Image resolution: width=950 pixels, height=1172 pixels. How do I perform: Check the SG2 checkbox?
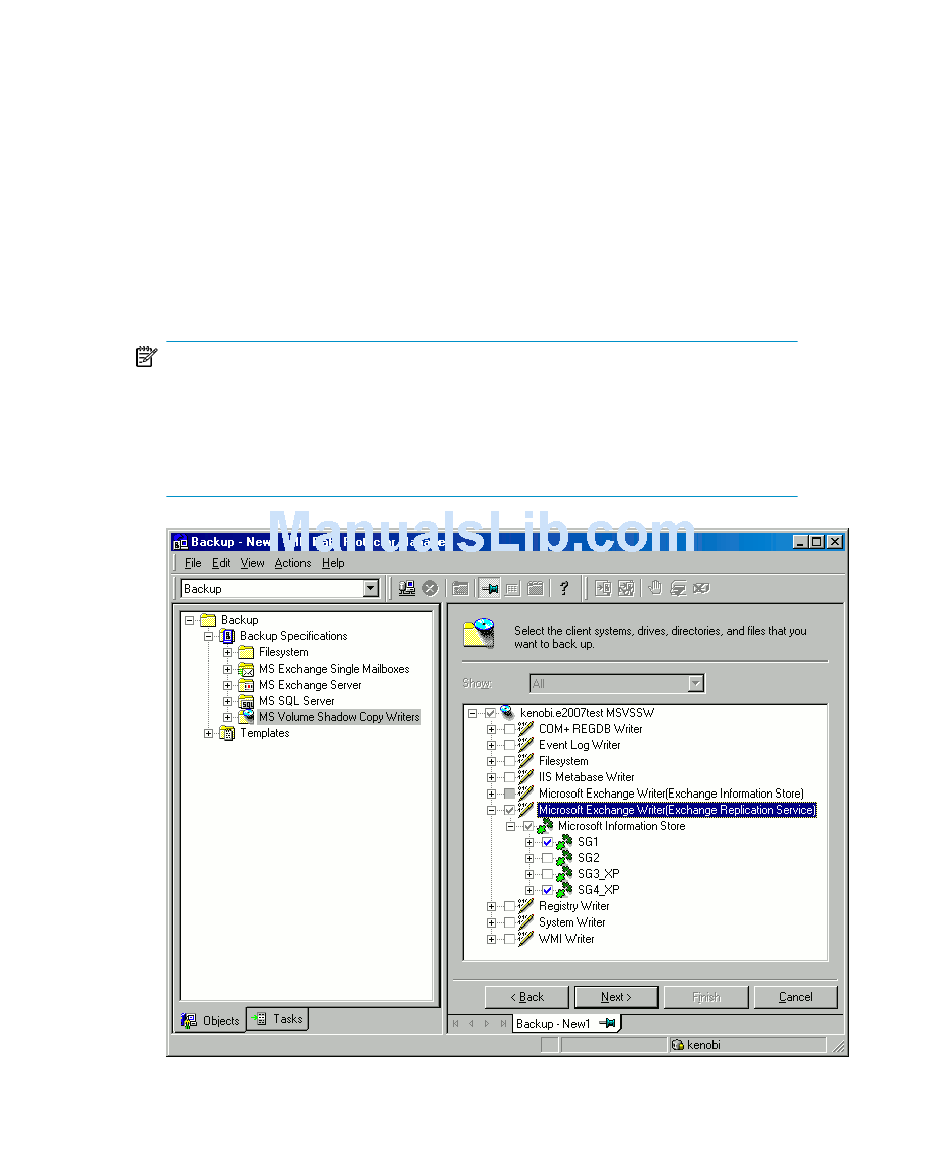(547, 858)
